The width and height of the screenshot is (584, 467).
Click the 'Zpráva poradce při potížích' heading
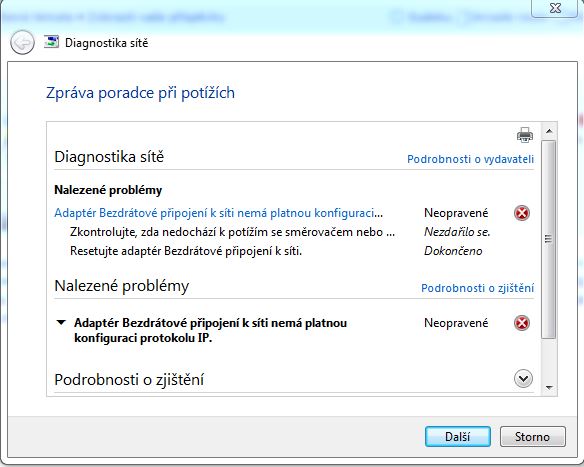click(x=140, y=93)
